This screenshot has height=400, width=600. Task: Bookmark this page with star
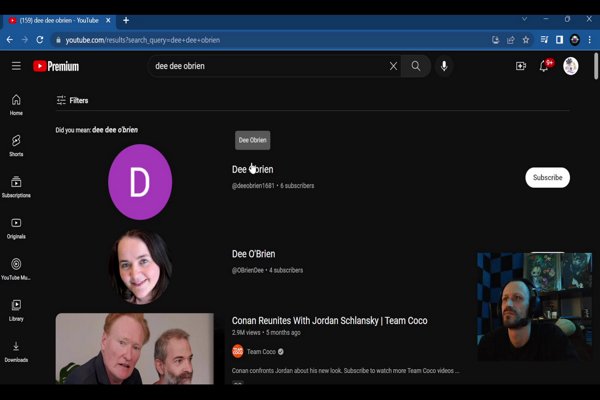(526, 40)
